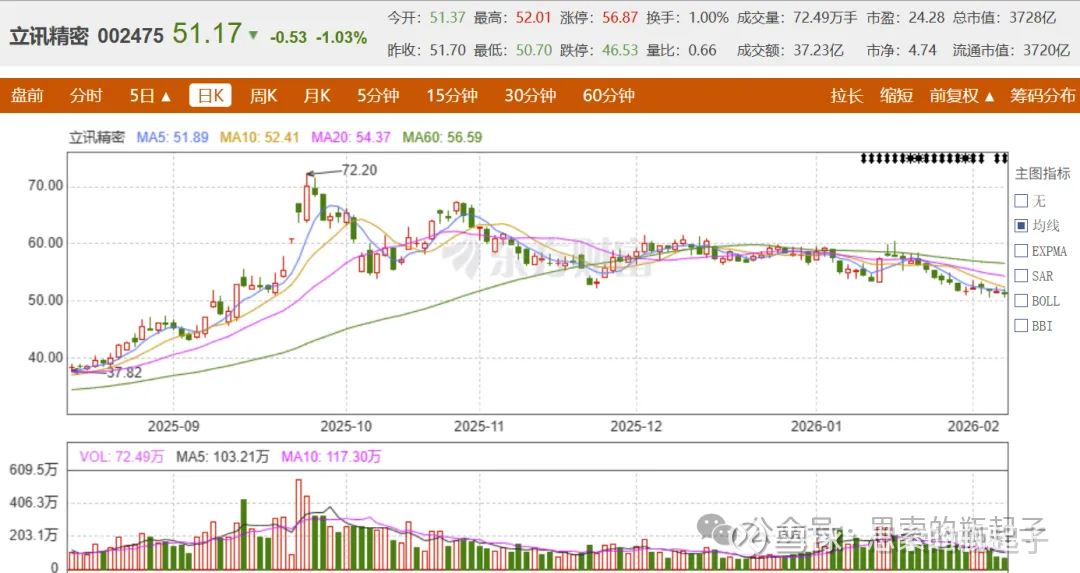
Task: Click the stock code 002475
Action: point(130,37)
